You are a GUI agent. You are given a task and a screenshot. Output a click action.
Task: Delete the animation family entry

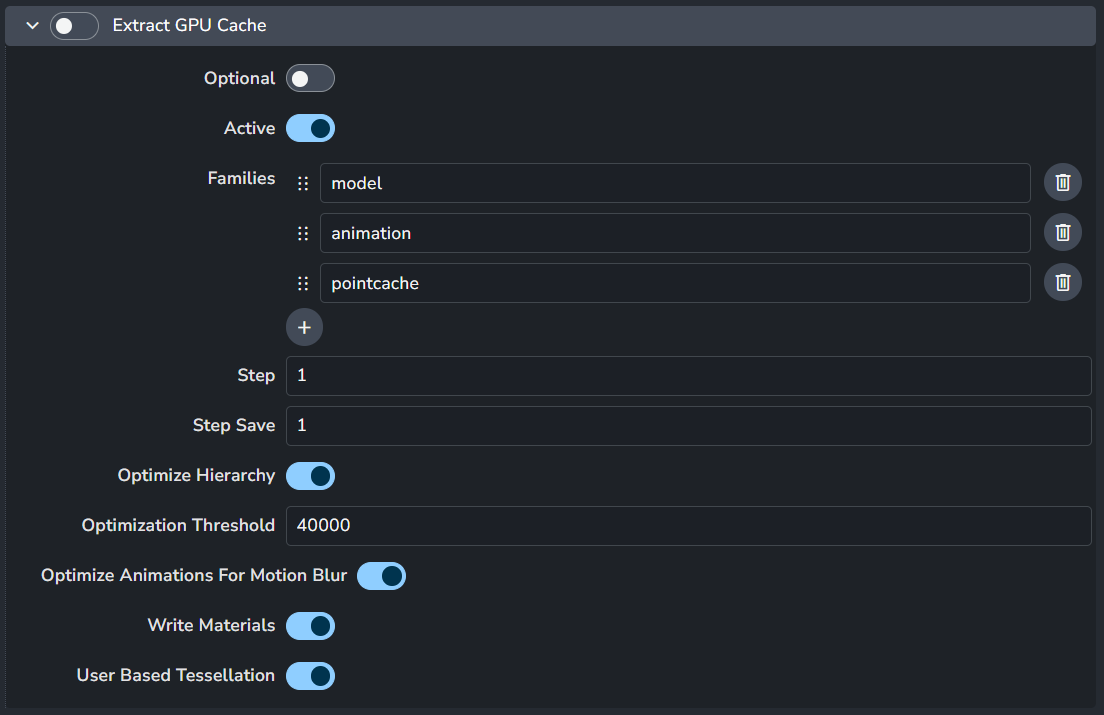click(1063, 233)
